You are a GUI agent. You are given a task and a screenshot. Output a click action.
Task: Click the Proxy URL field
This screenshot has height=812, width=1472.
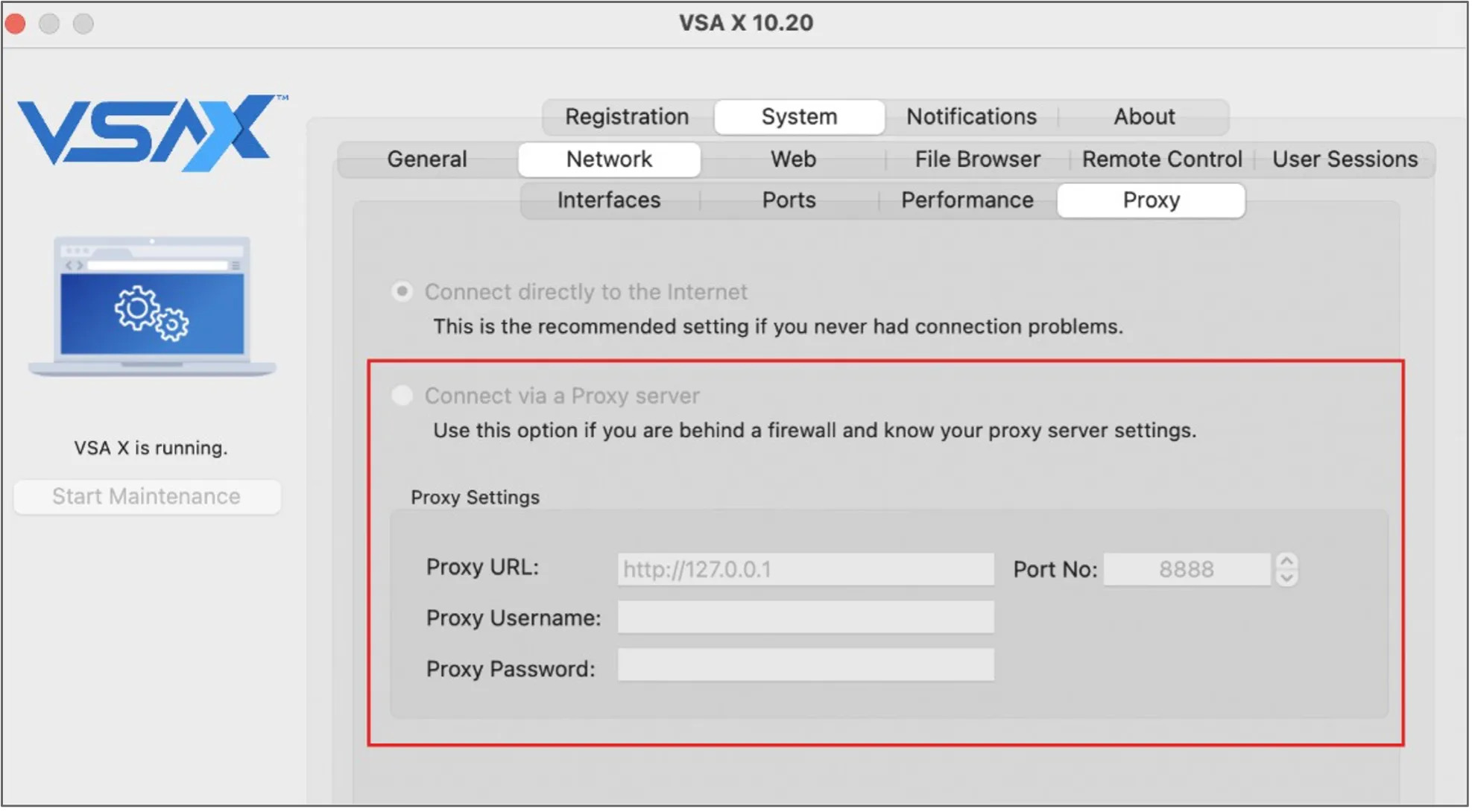coord(805,569)
